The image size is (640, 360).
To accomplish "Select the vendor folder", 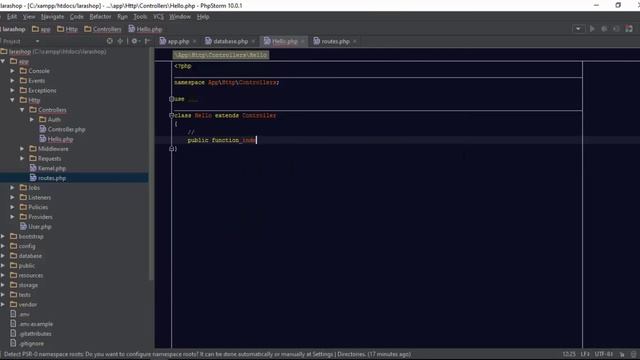I will point(23,304).
